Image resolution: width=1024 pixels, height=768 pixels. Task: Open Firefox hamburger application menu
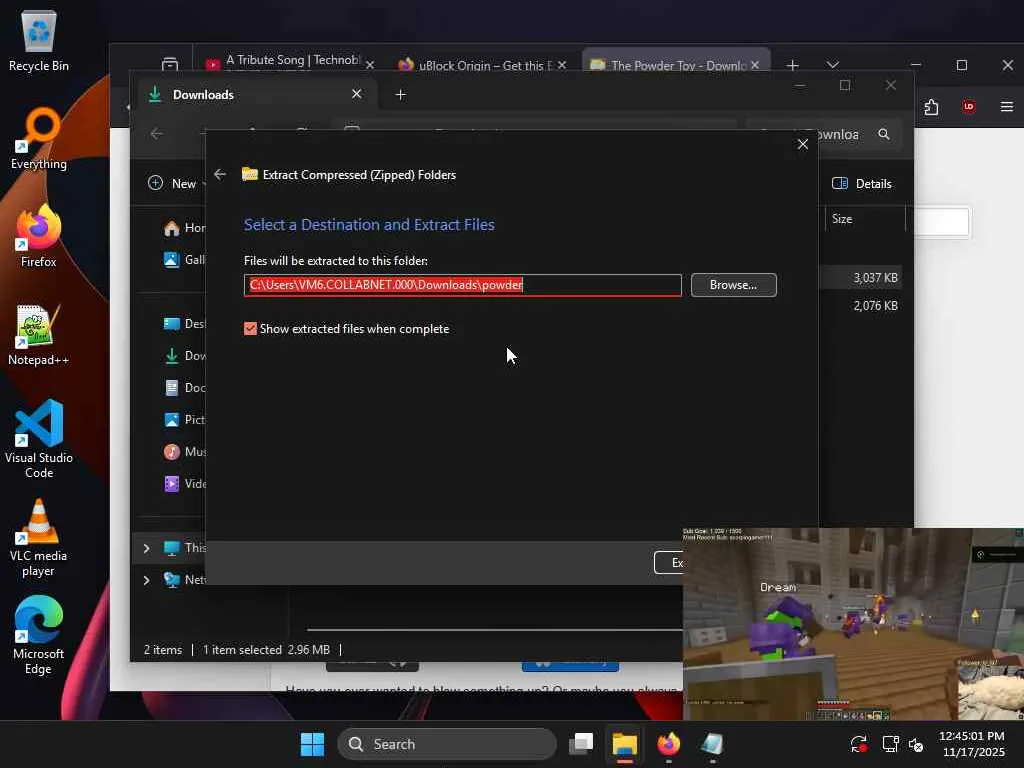coord(1006,106)
